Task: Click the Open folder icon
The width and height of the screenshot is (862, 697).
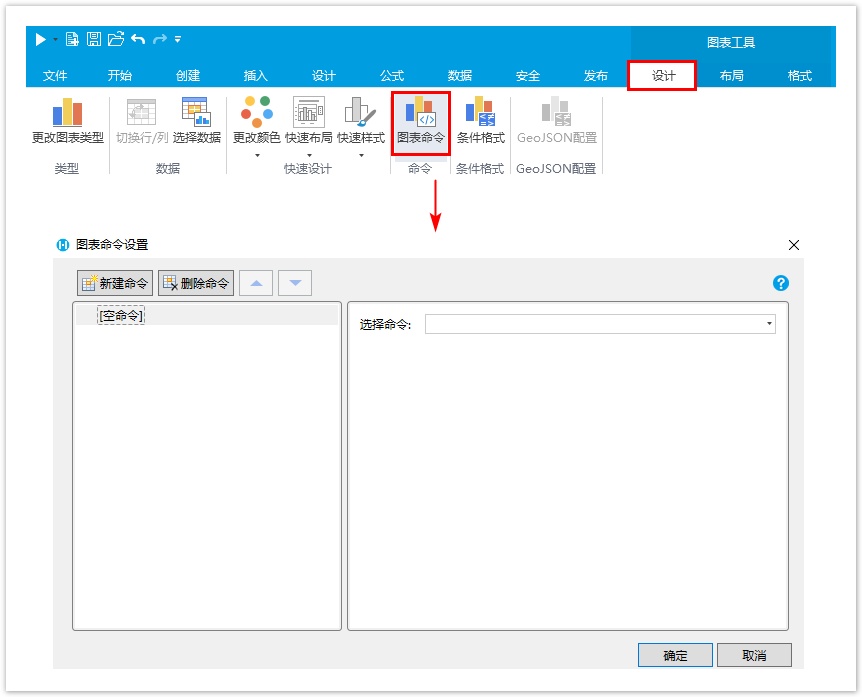Action: [116, 39]
